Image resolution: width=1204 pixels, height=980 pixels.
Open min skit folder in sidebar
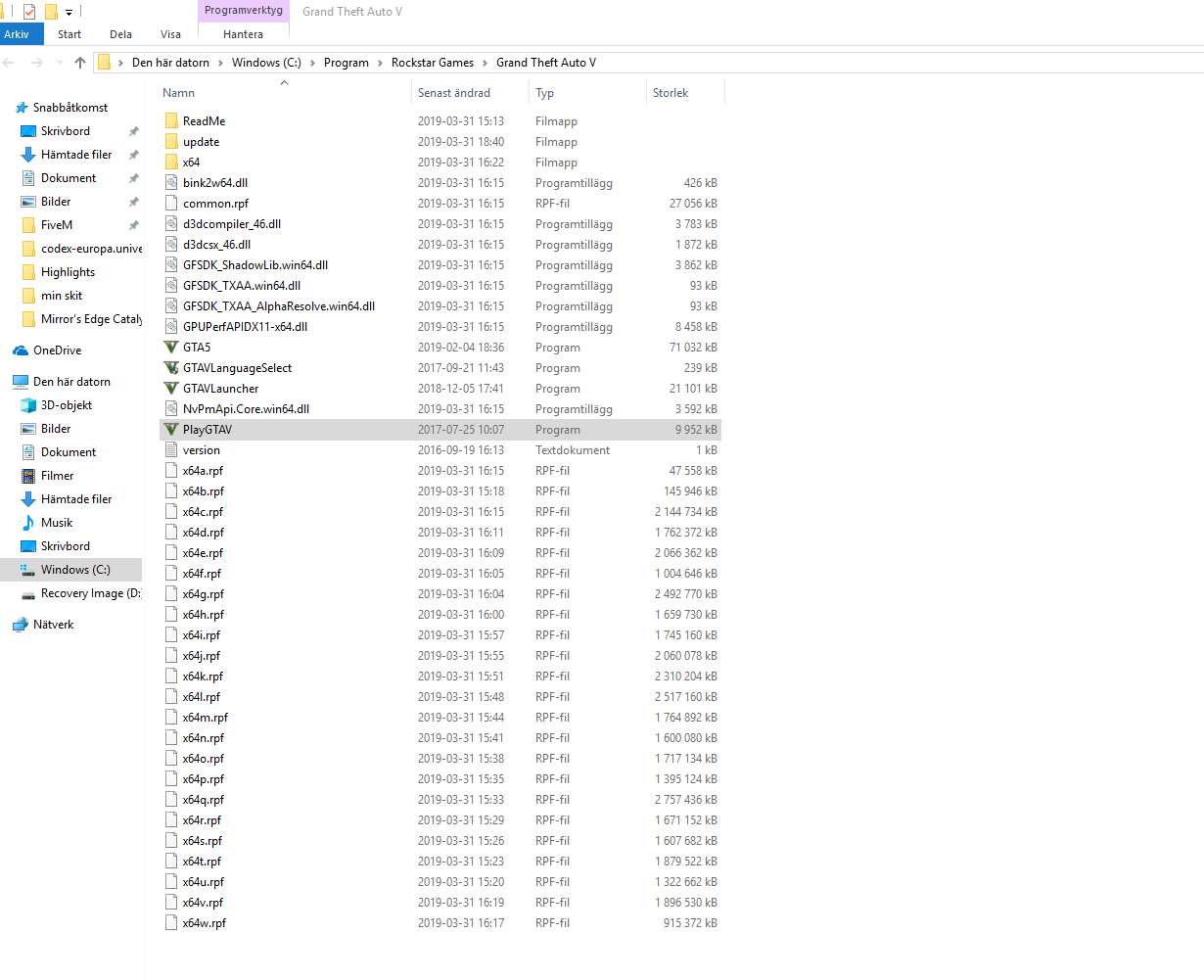(x=62, y=296)
